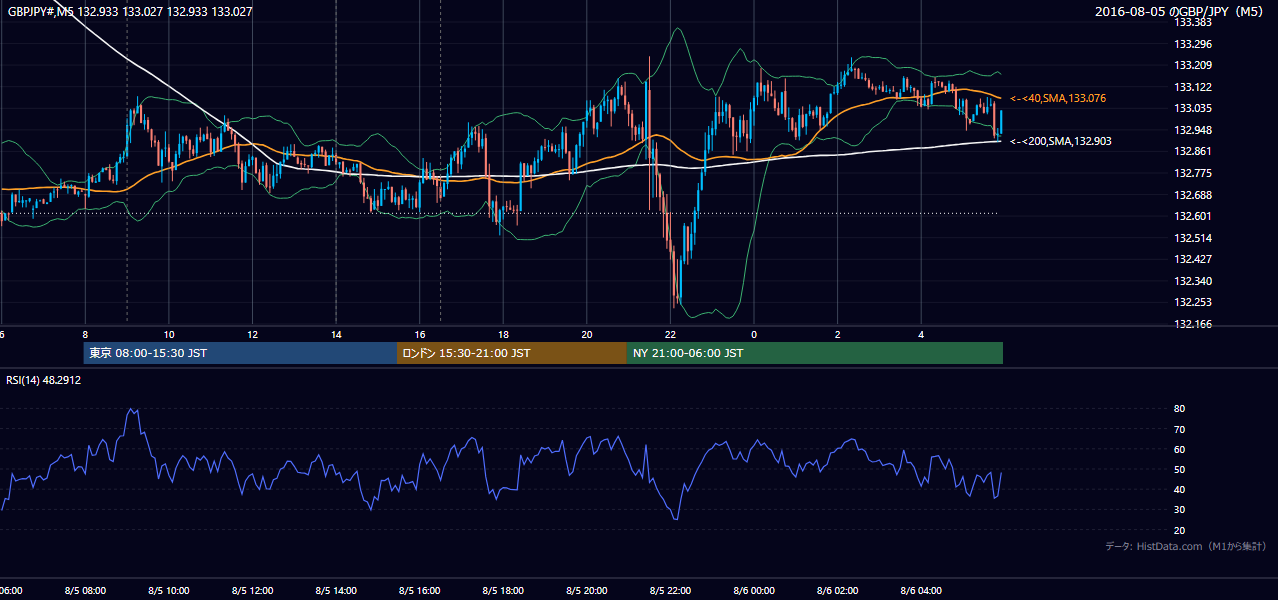
Task: Select the 8/5 14:00 date axis label
Action: [x=336, y=590]
